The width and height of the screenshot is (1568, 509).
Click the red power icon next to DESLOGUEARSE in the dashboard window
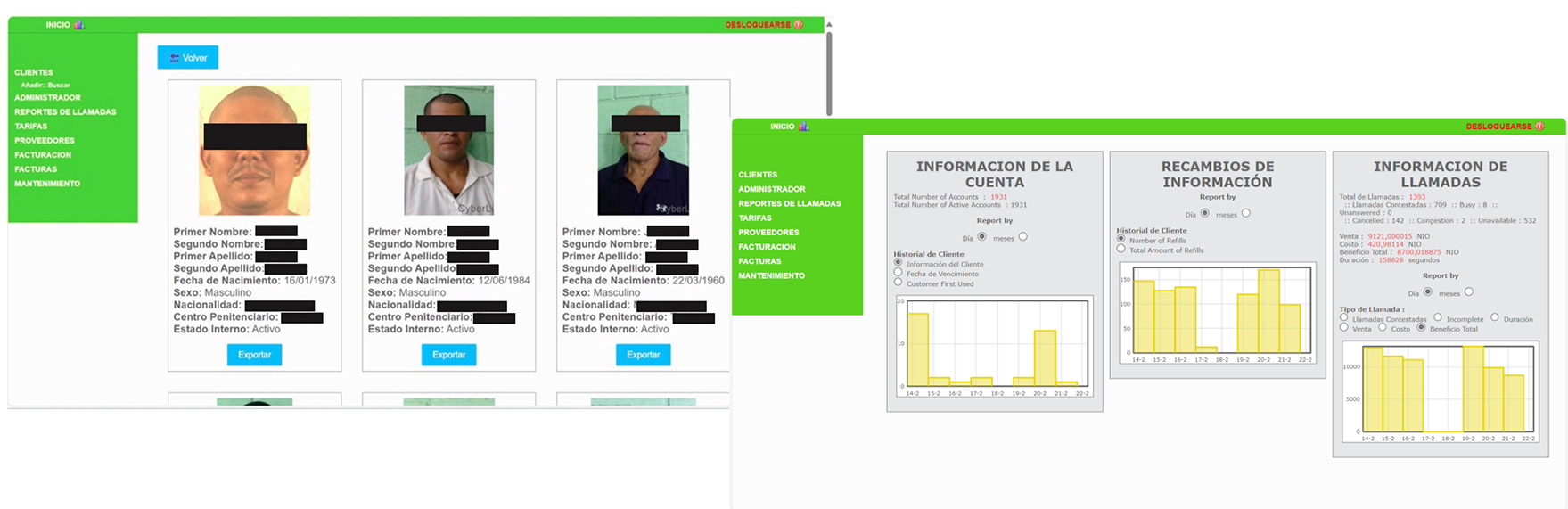point(1539,127)
